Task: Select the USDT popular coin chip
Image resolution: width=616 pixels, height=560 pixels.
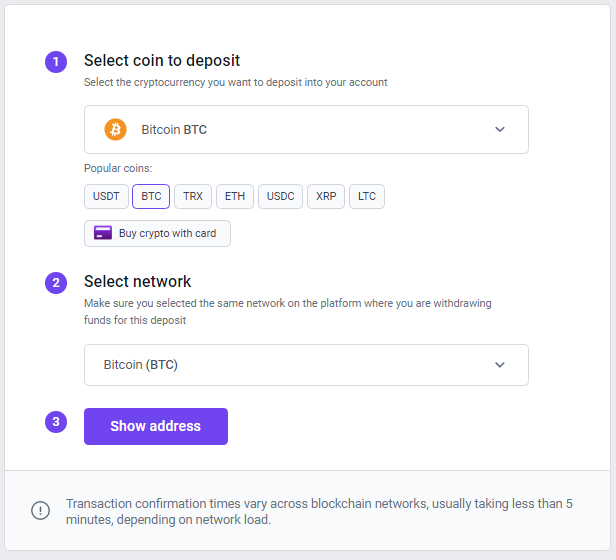Action: point(106,196)
